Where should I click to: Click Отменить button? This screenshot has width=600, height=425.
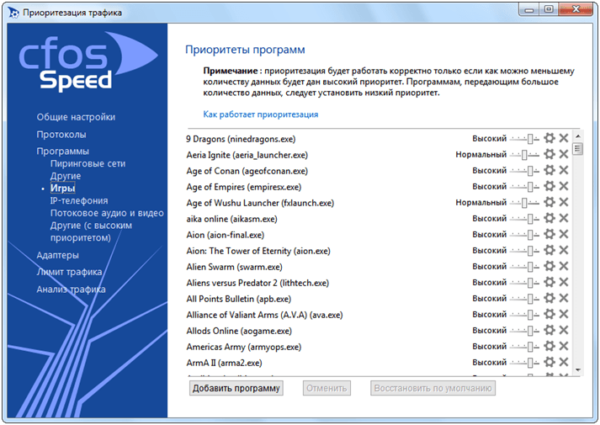click(326, 388)
